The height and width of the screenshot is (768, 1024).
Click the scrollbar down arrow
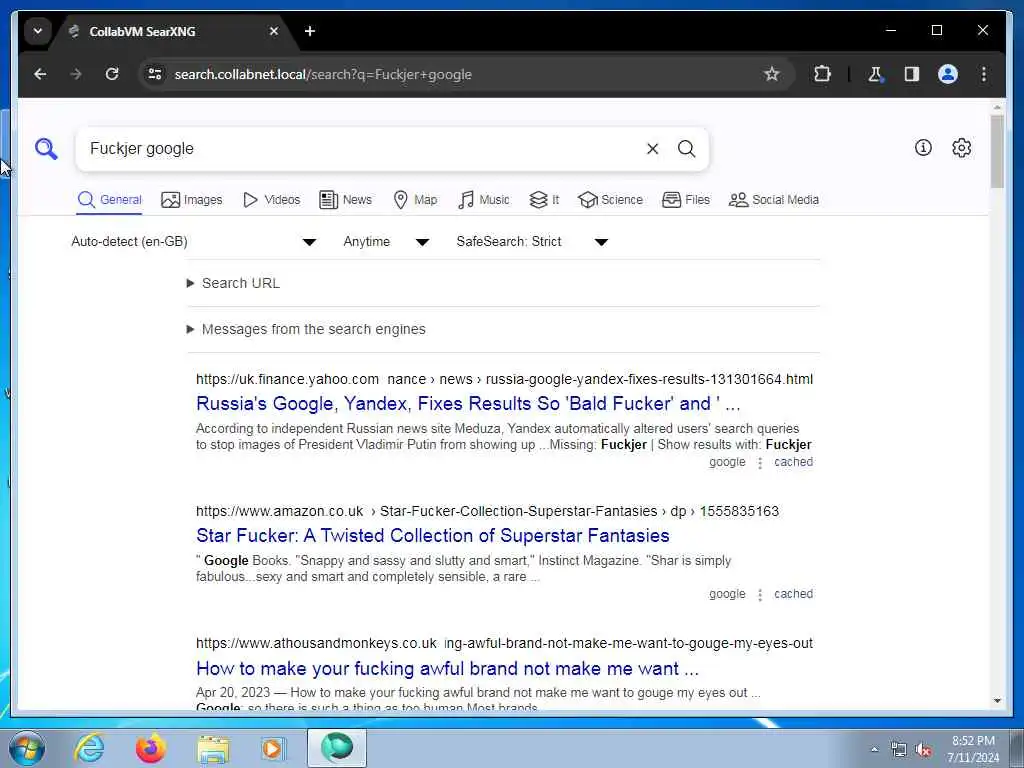997,701
